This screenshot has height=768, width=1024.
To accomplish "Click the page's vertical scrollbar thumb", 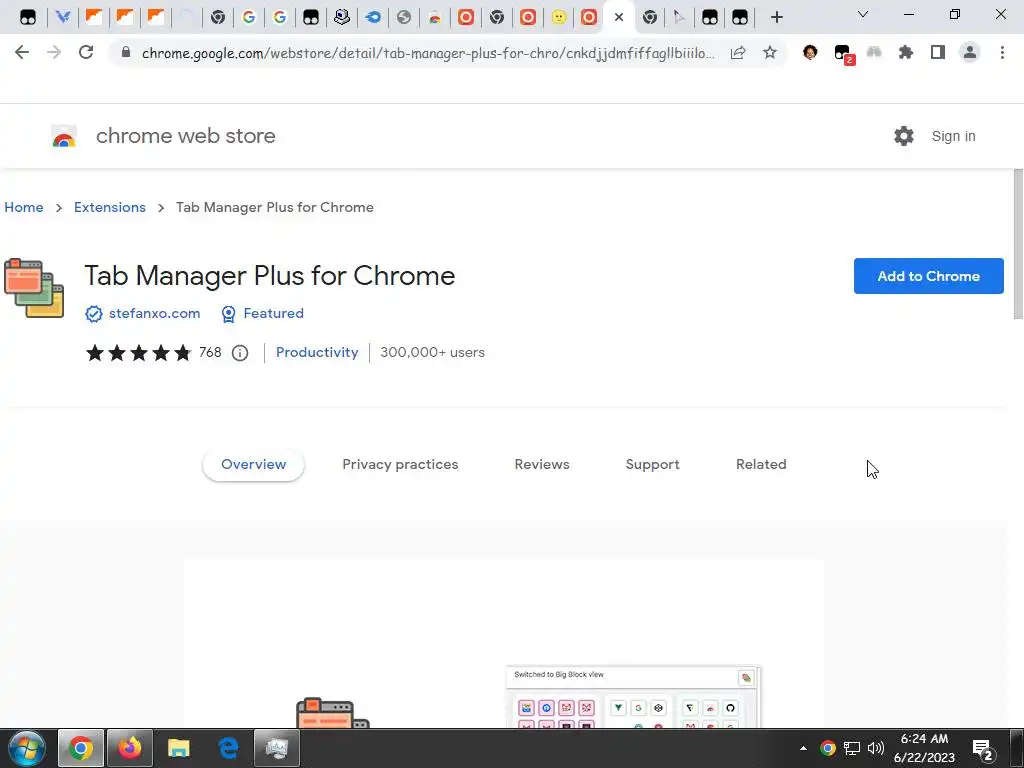I will [x=1018, y=244].
